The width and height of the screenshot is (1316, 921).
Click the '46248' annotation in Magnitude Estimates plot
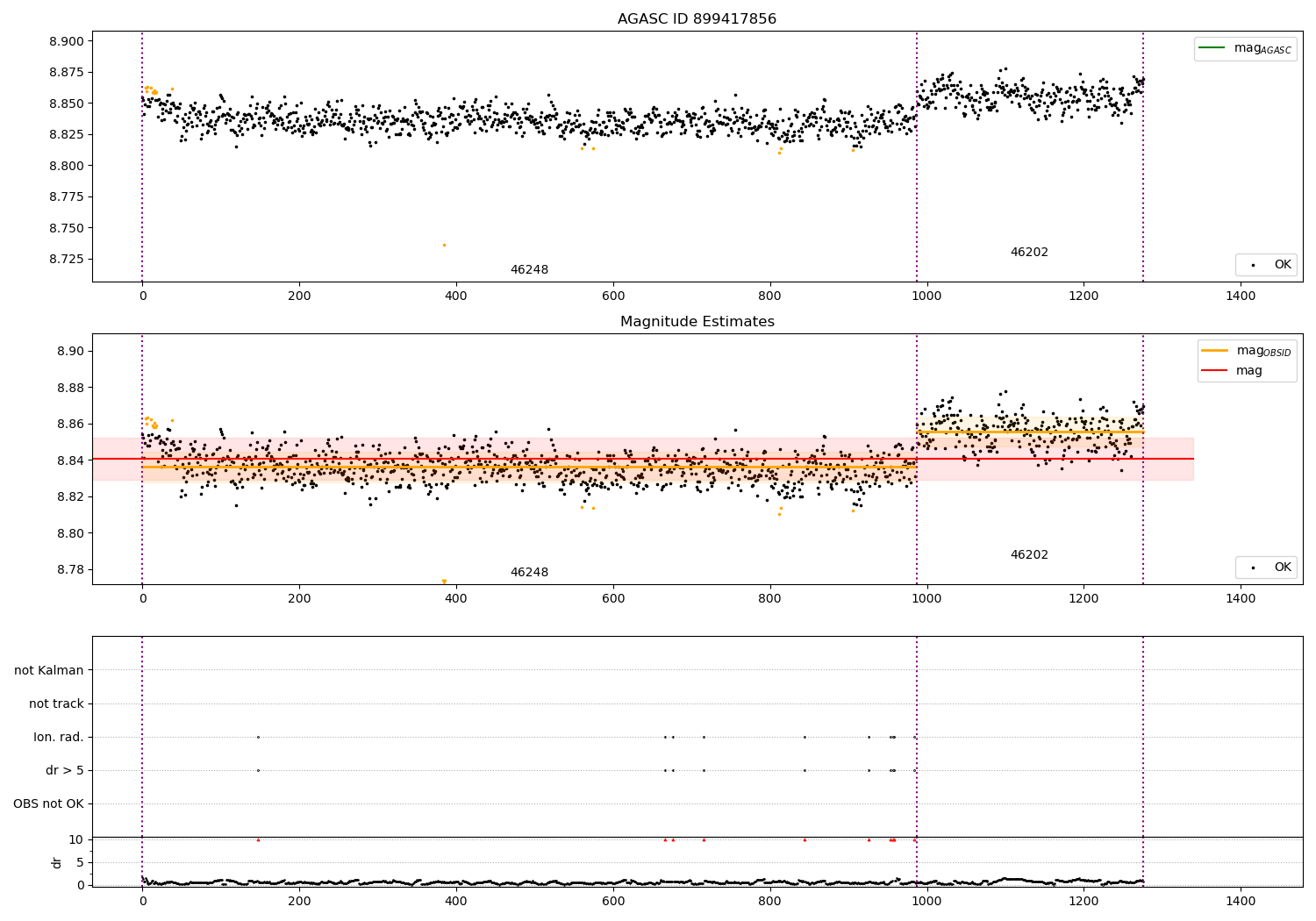[x=529, y=573]
